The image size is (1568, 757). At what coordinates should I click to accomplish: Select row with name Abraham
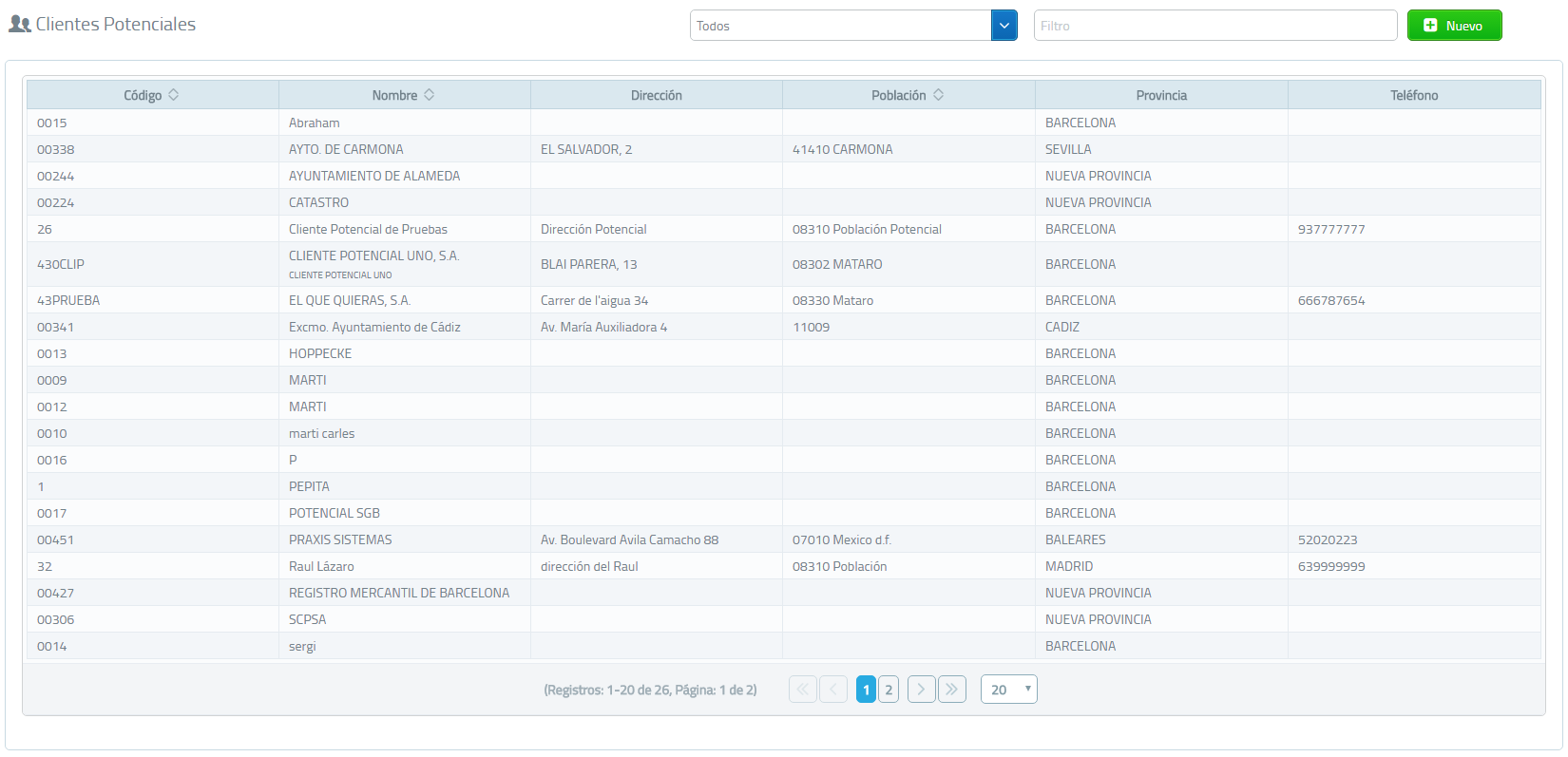(x=784, y=123)
